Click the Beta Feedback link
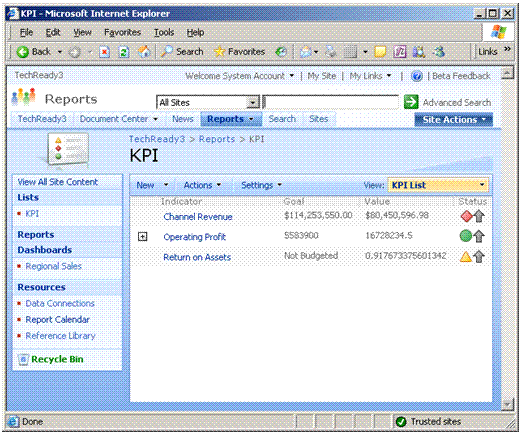This screenshot has width=524, height=436. coord(461,76)
